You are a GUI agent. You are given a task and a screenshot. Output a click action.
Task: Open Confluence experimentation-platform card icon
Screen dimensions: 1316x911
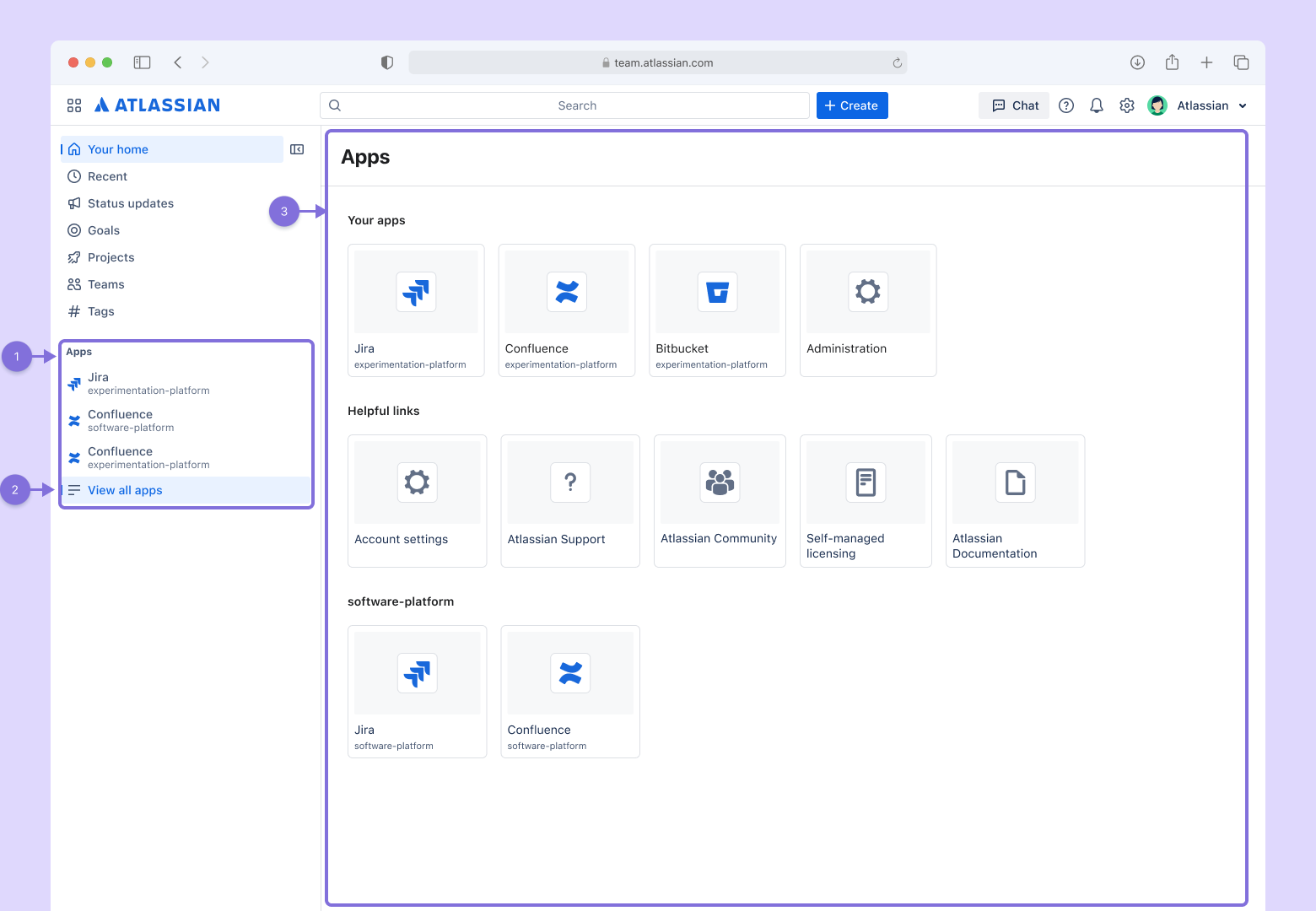pos(567,292)
